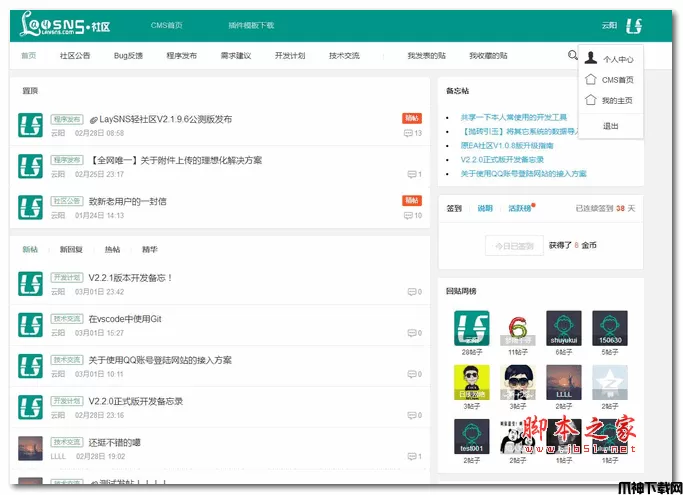Select 我的主页 from user dropdown

tap(617, 101)
